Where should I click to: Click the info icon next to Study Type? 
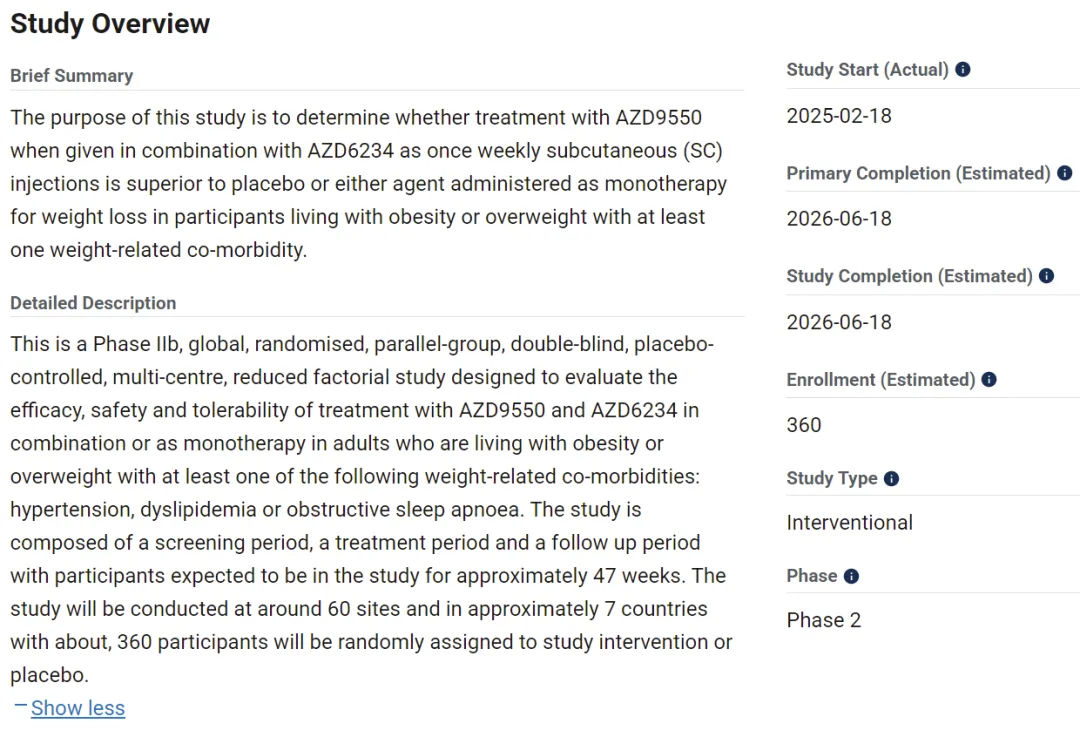point(891,479)
